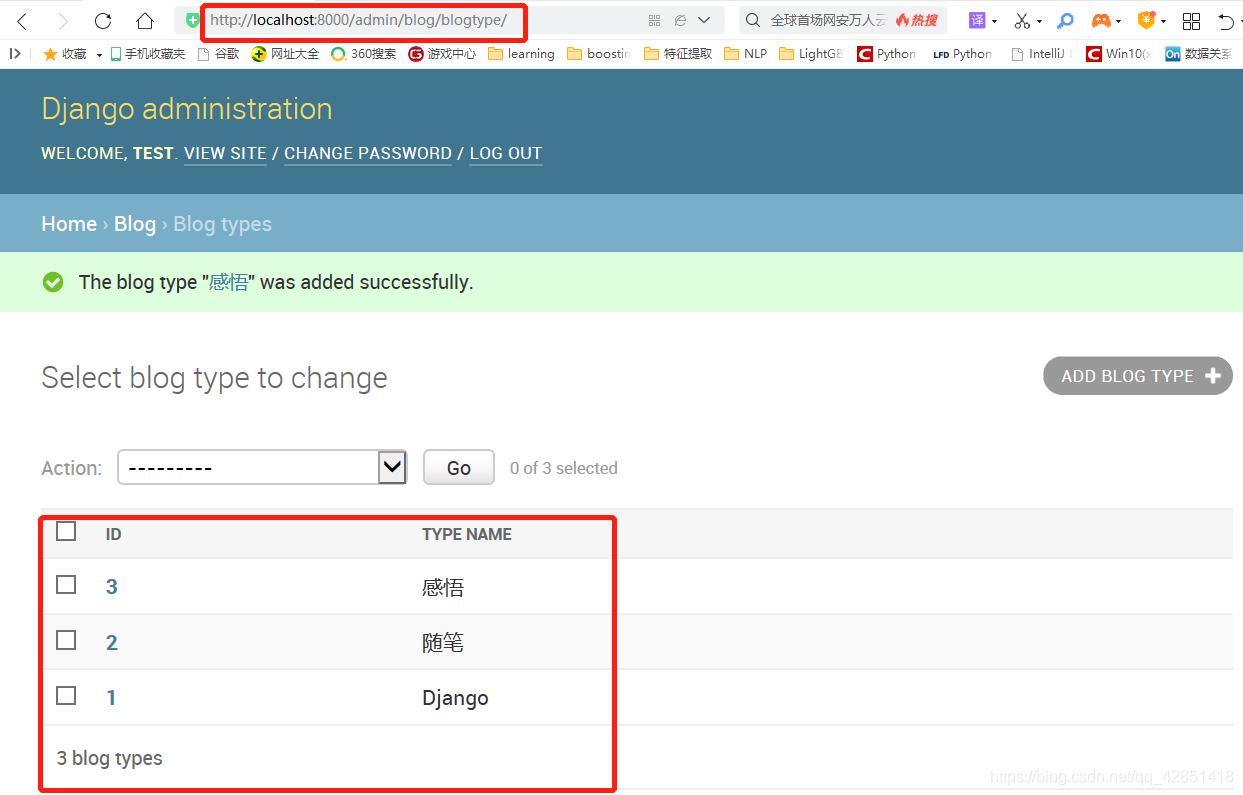The height and width of the screenshot is (795, 1243).
Task: Go to Home breadcrumb
Action: click(69, 224)
